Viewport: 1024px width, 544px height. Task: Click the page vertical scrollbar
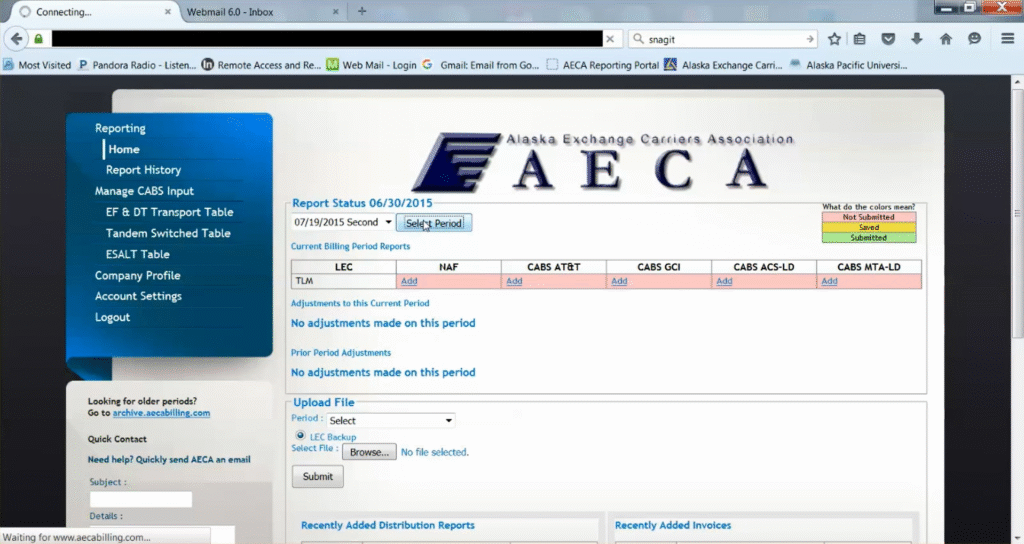pyautogui.click(x=1017, y=213)
